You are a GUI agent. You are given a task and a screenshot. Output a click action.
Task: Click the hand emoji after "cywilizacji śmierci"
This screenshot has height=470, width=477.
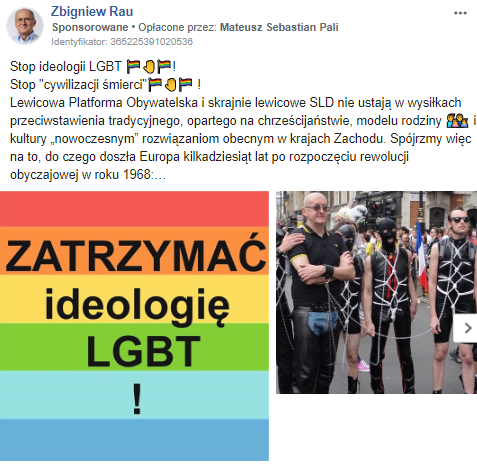click(170, 85)
